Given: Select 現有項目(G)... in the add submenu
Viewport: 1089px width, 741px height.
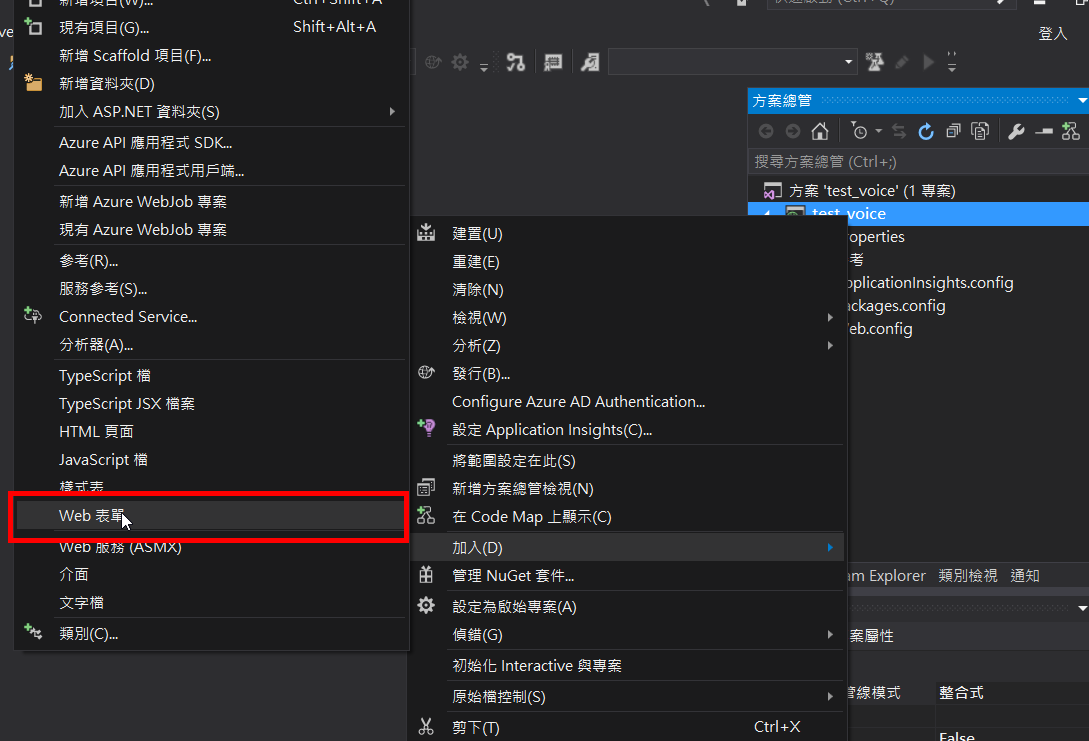Looking at the screenshot, I should pos(208,27).
